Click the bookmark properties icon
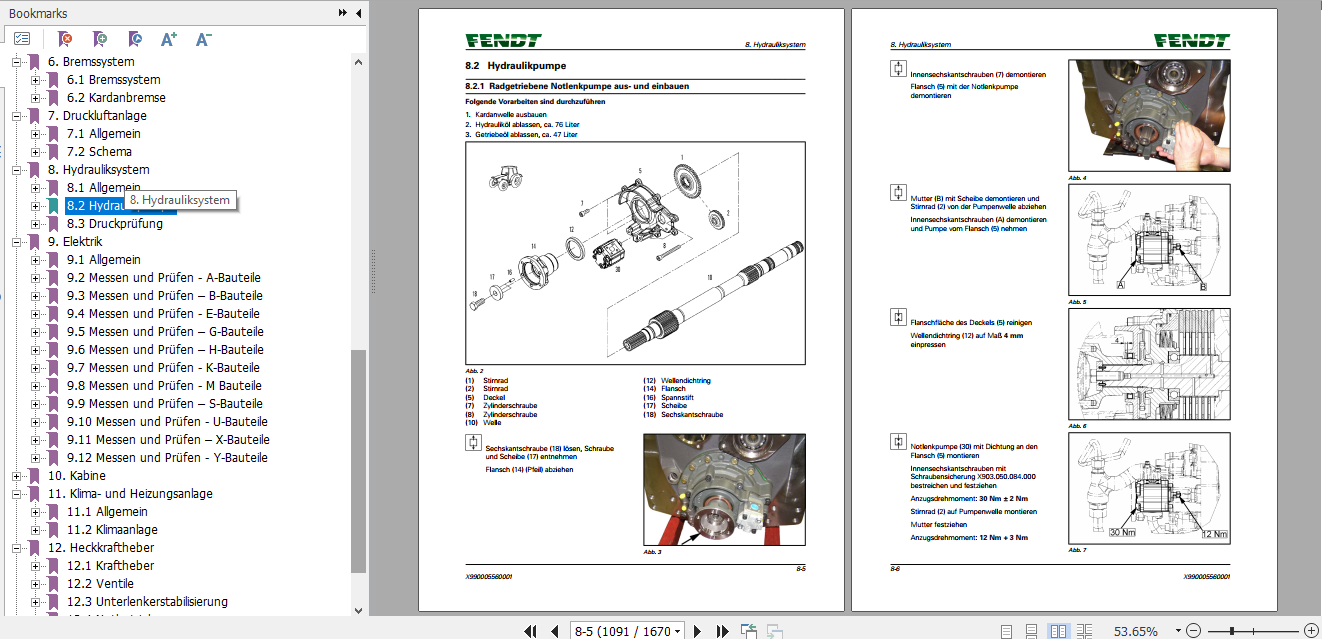The width and height of the screenshot is (1322, 639). (134, 39)
